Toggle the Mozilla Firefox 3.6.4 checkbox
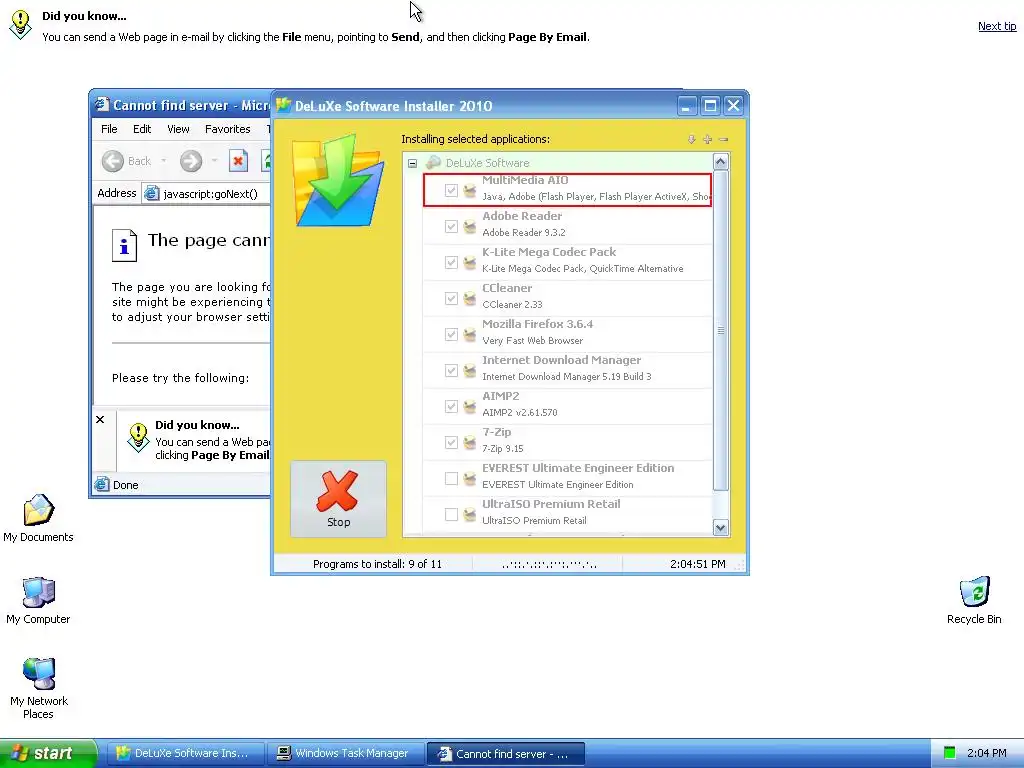Screen dimensions: 1024x768 pos(451,334)
